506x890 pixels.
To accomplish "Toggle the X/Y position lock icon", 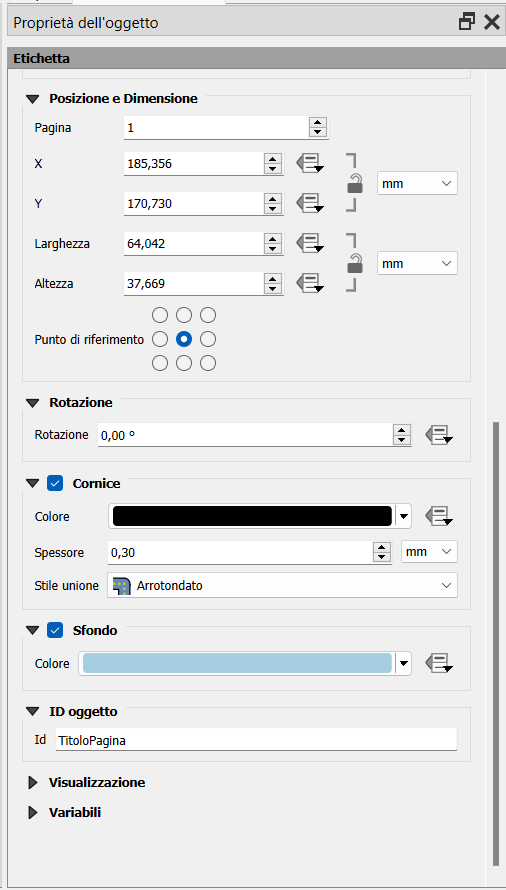I will (x=355, y=184).
